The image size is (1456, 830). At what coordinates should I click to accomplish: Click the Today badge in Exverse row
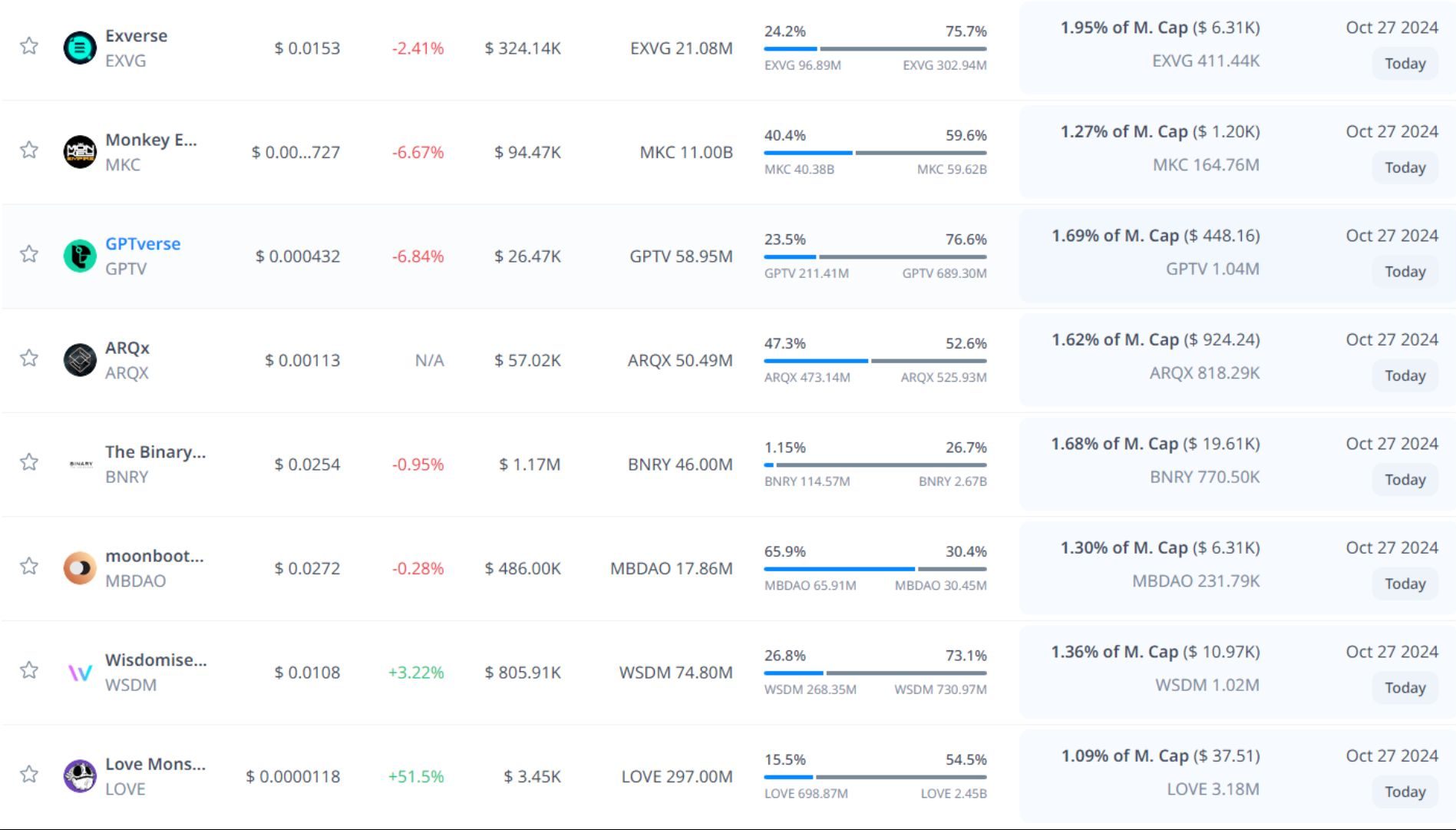(1405, 64)
